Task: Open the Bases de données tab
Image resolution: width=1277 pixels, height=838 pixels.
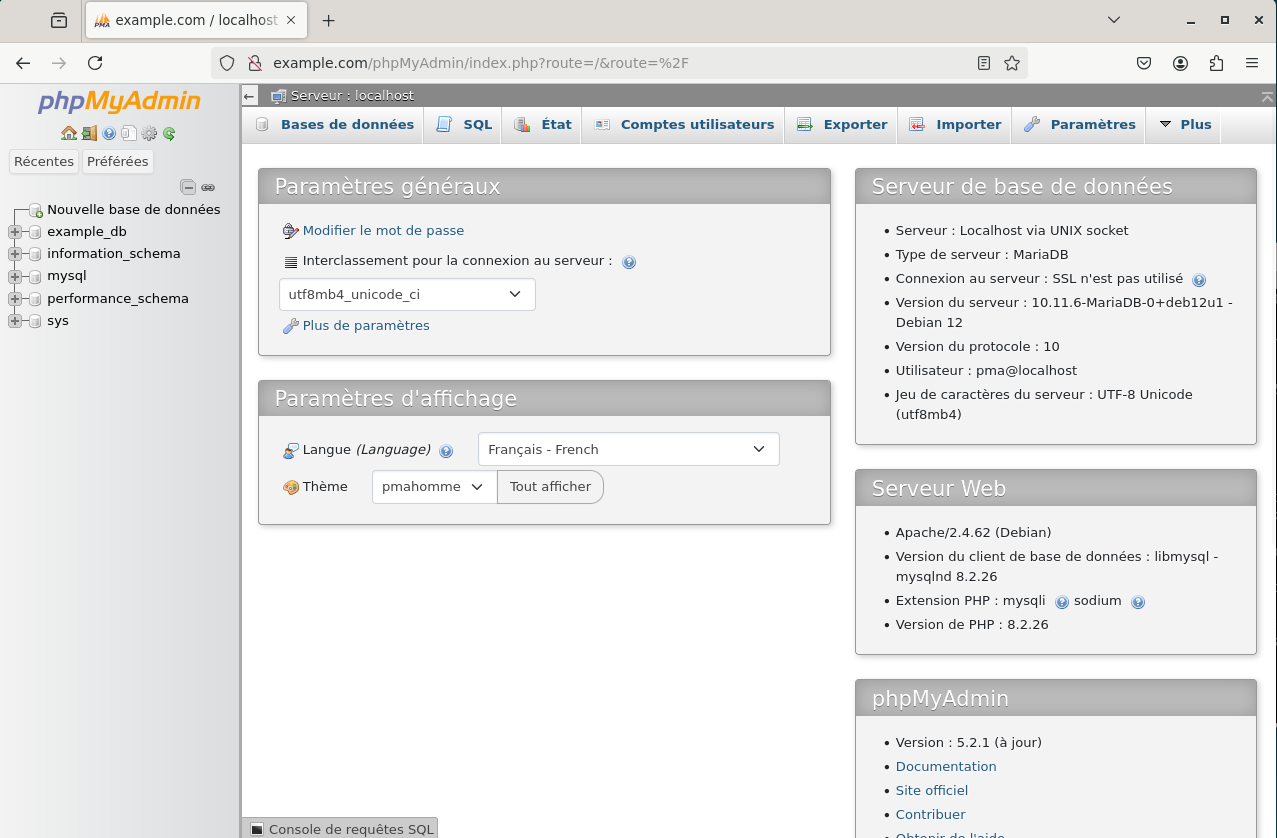Action: (335, 125)
